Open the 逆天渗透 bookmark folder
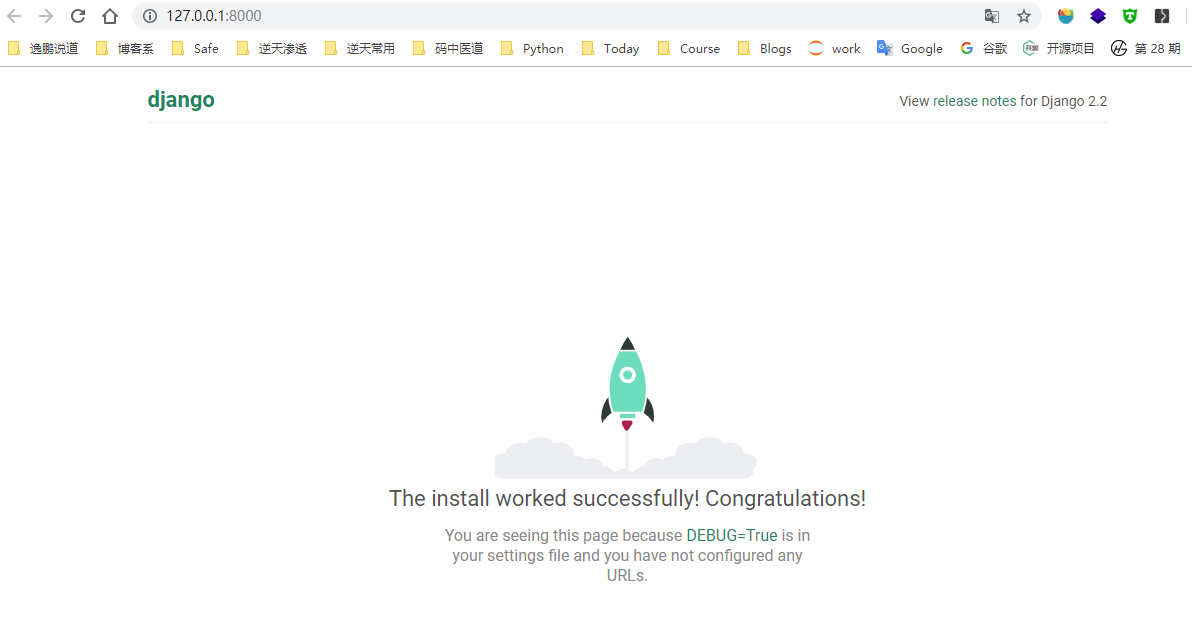This screenshot has height=618, width=1192. (272, 49)
